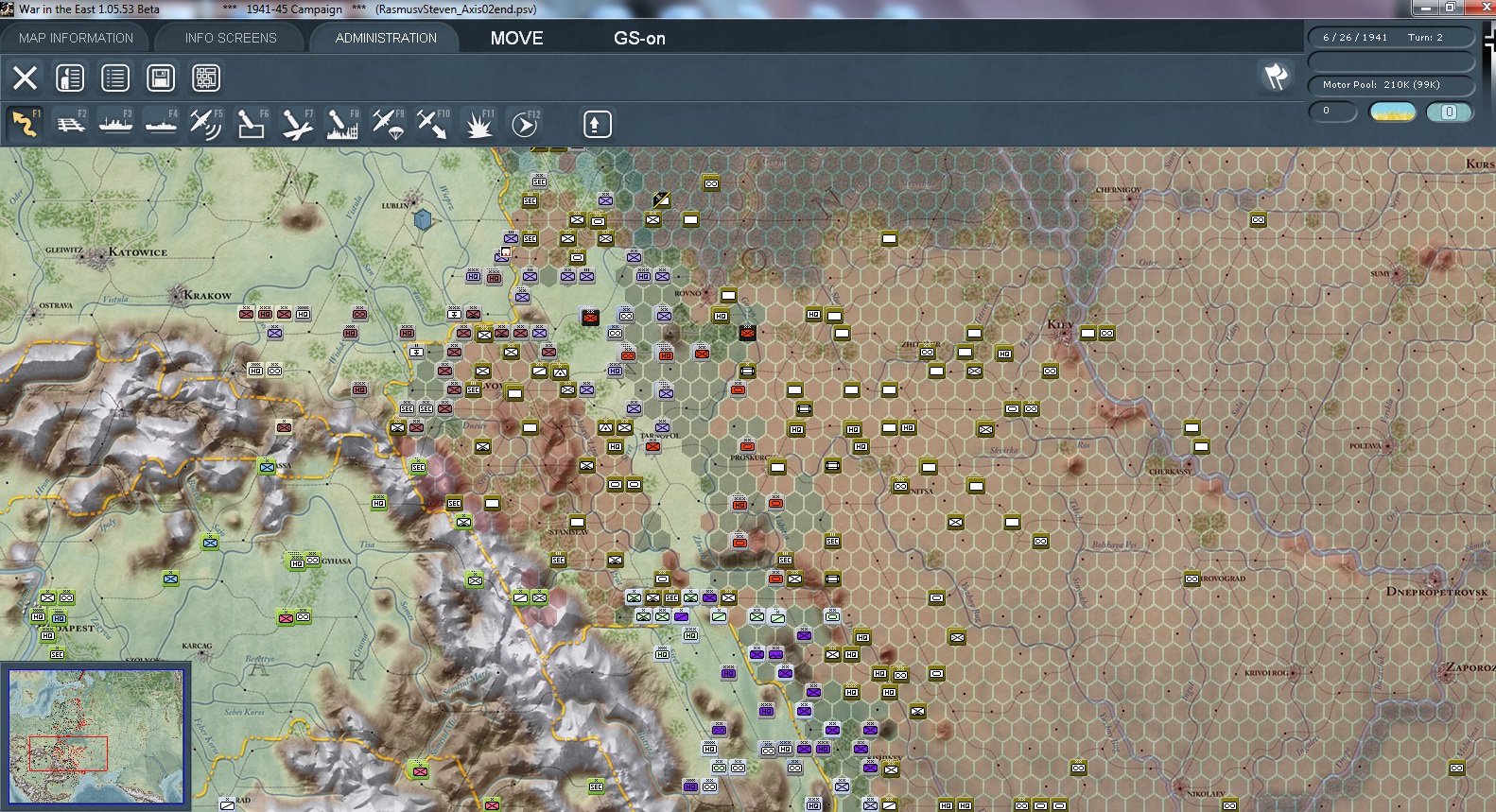Select the black and yellow diagonal unit counter

pos(662,199)
